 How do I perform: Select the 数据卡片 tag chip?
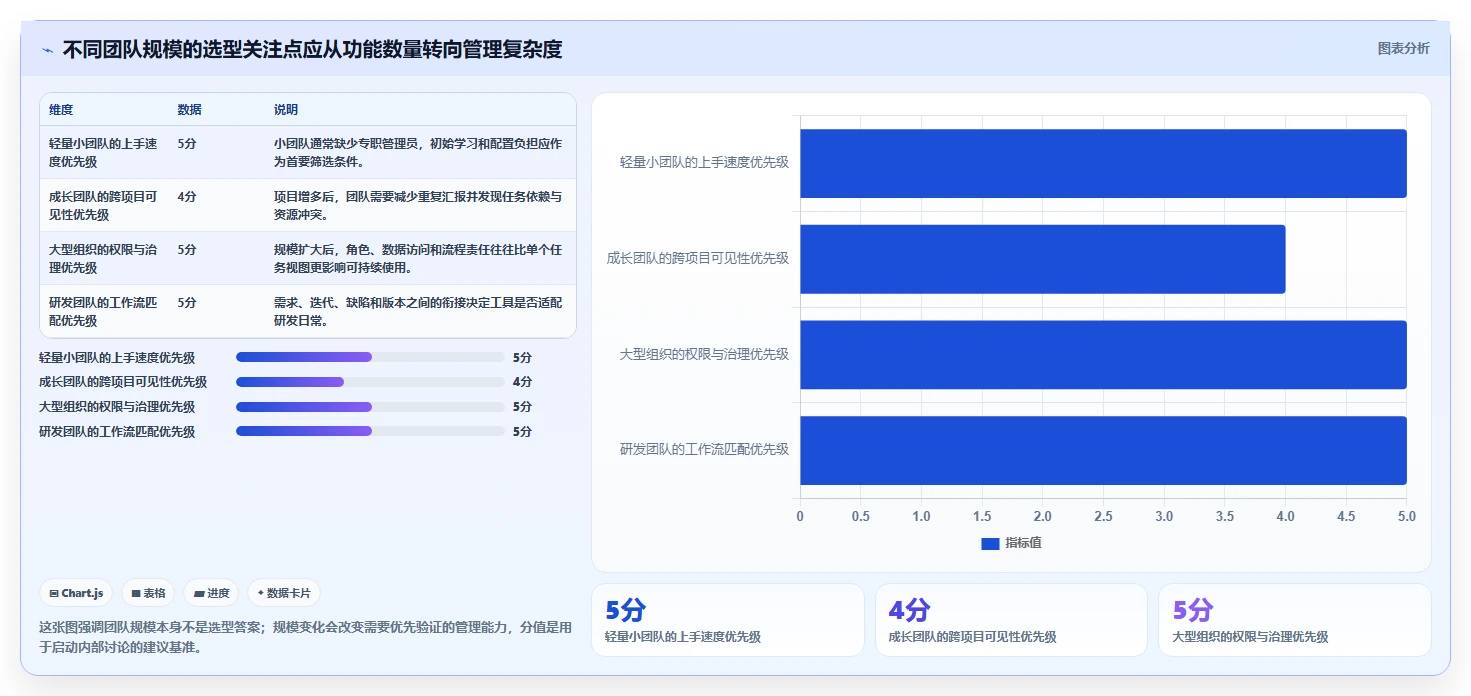284,593
